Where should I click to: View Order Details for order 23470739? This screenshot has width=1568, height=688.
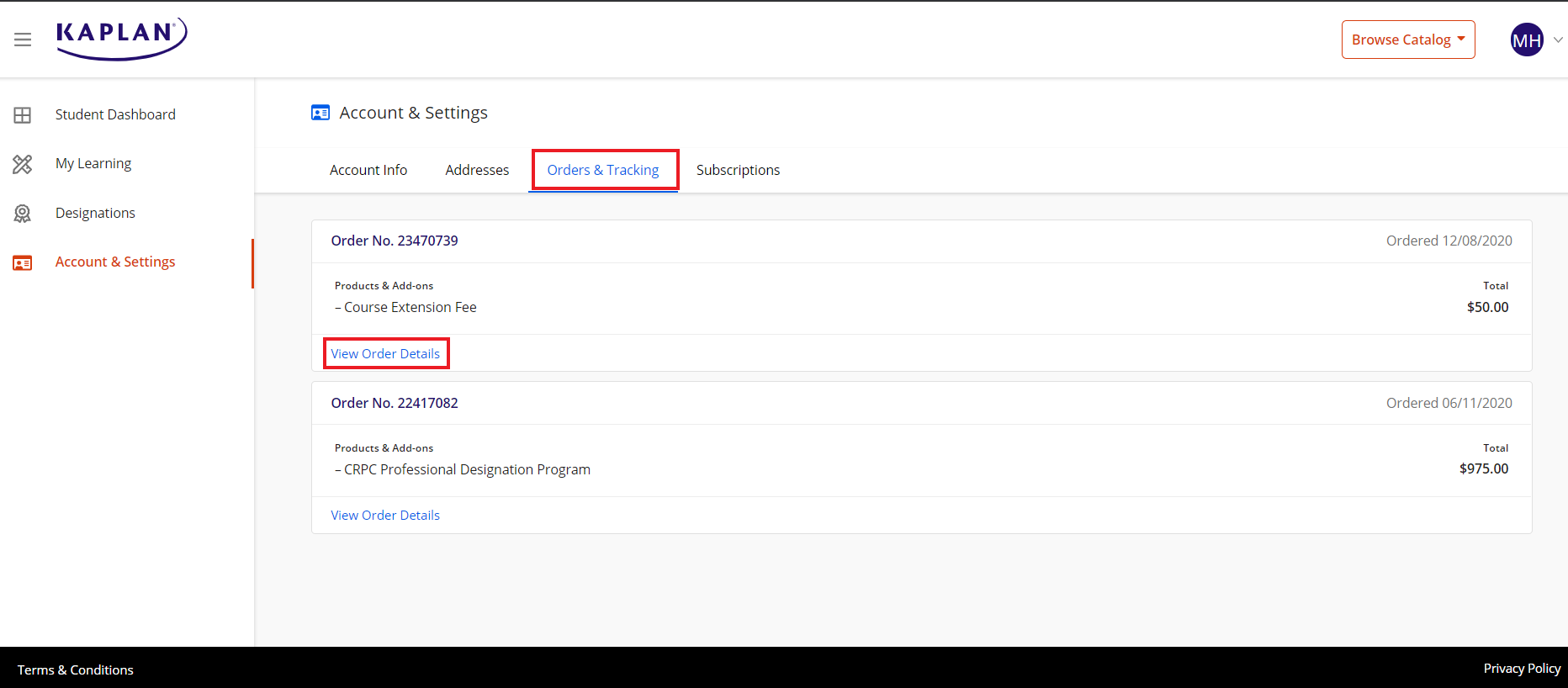coord(385,354)
